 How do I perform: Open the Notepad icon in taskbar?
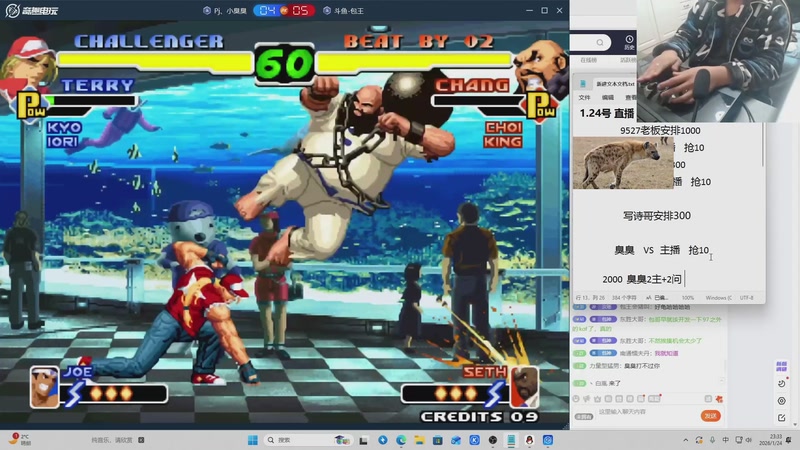(511, 440)
